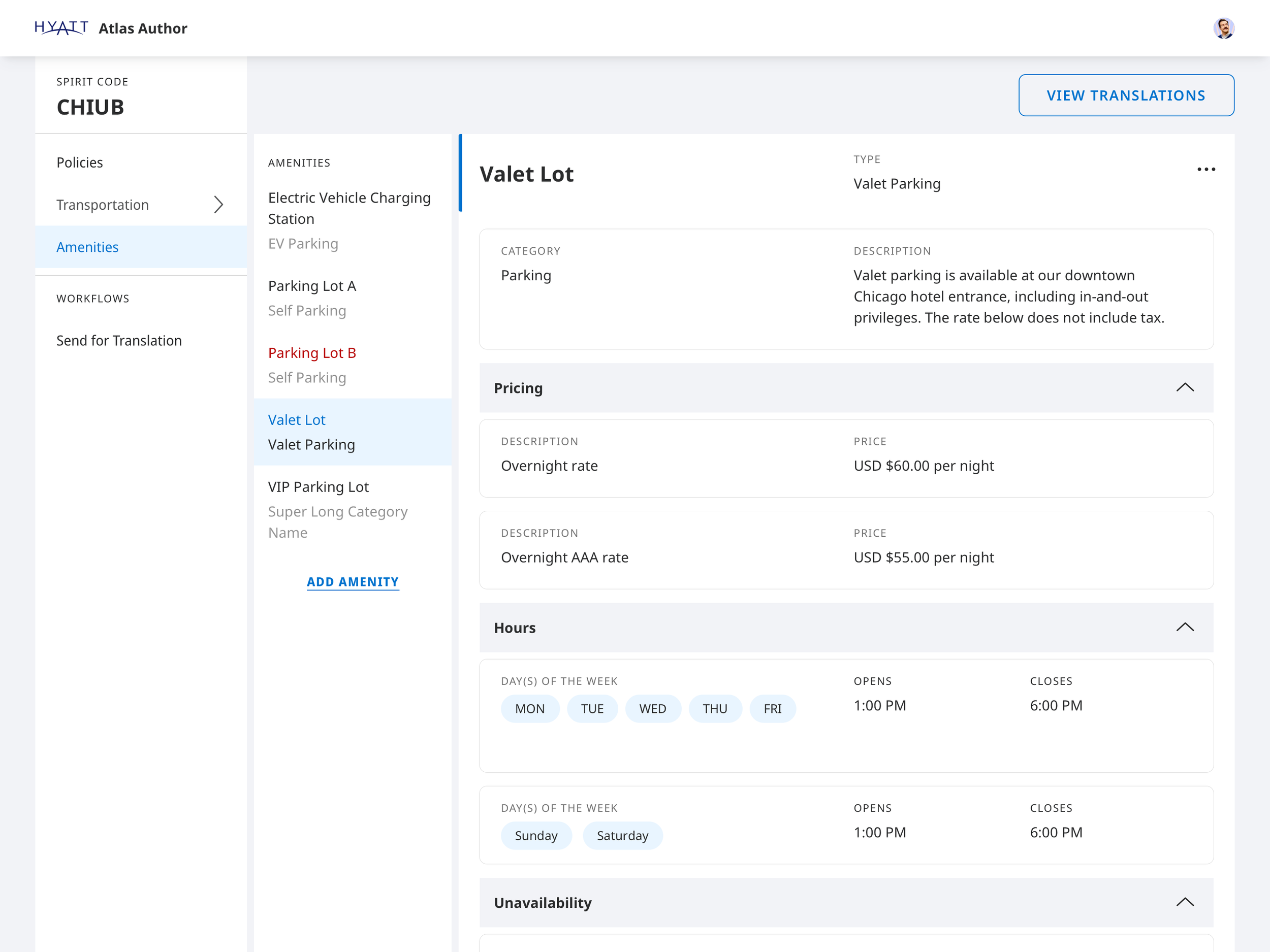The width and height of the screenshot is (1270, 952).
Task: Open the Policies menu item
Action: [80, 162]
